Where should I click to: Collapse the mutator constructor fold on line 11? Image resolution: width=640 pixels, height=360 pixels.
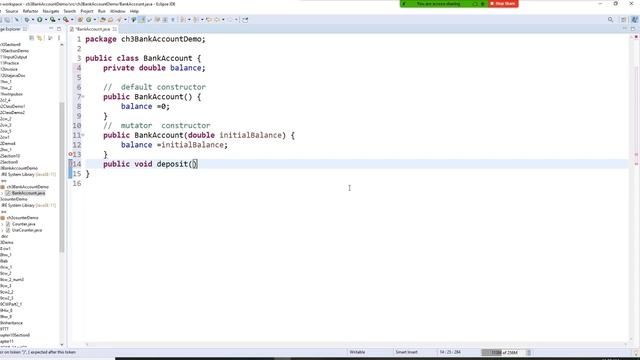coord(83,135)
